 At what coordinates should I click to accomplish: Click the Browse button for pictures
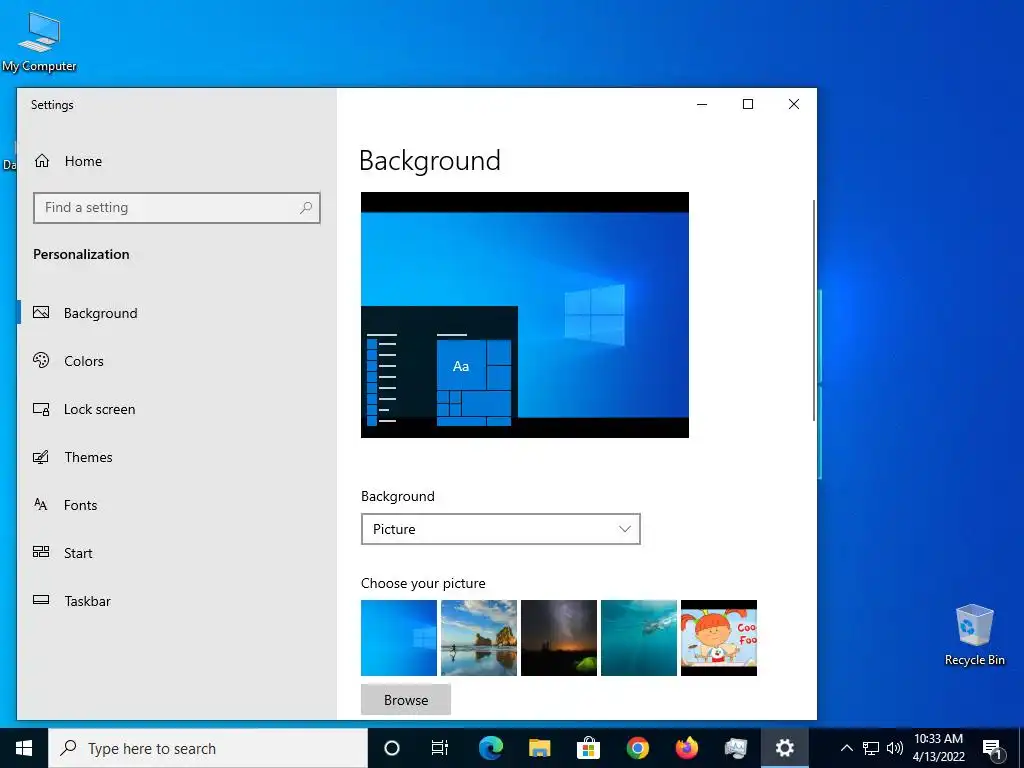[406, 699]
